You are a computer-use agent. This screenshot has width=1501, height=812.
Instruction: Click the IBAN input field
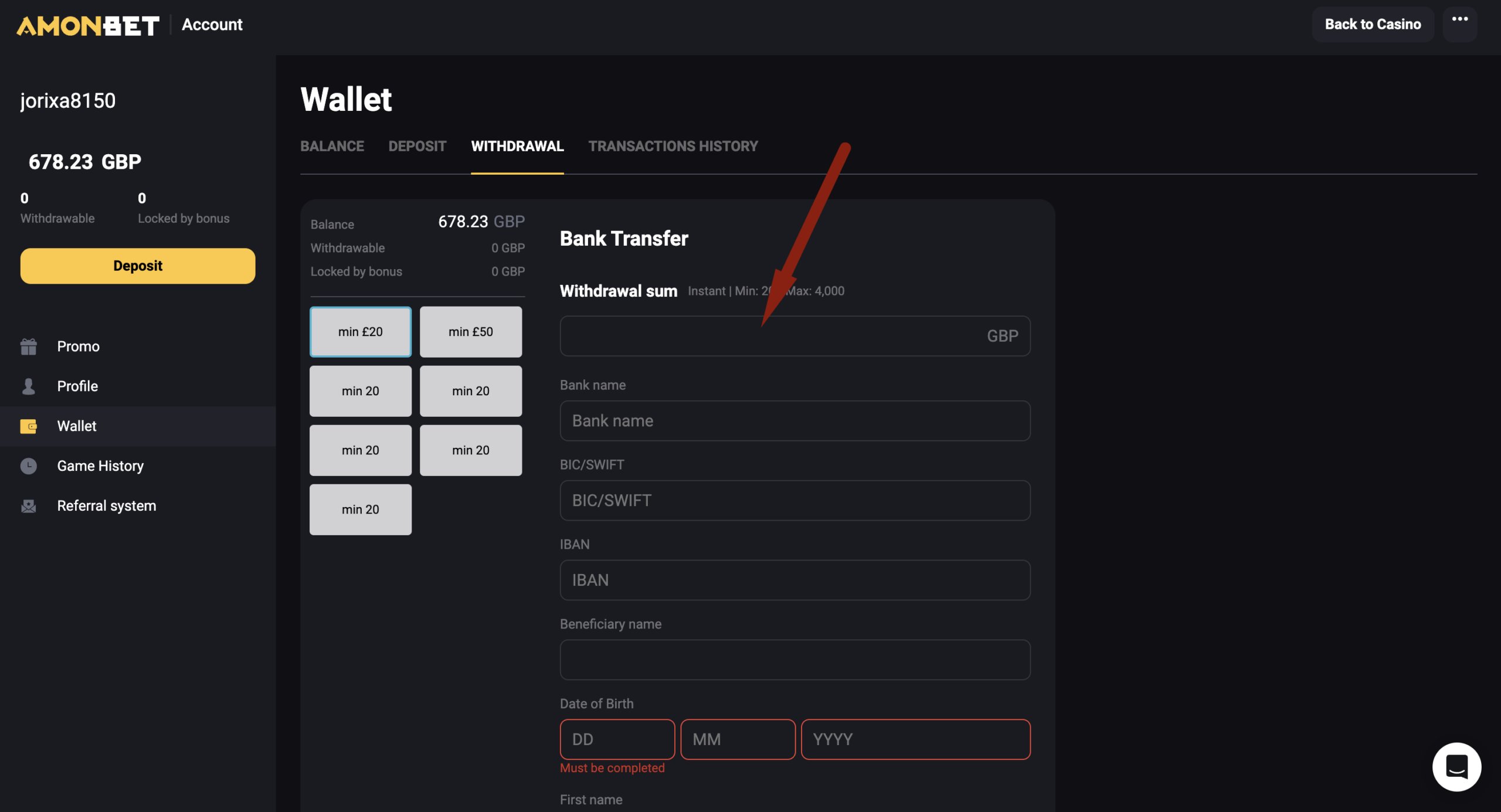(794, 580)
